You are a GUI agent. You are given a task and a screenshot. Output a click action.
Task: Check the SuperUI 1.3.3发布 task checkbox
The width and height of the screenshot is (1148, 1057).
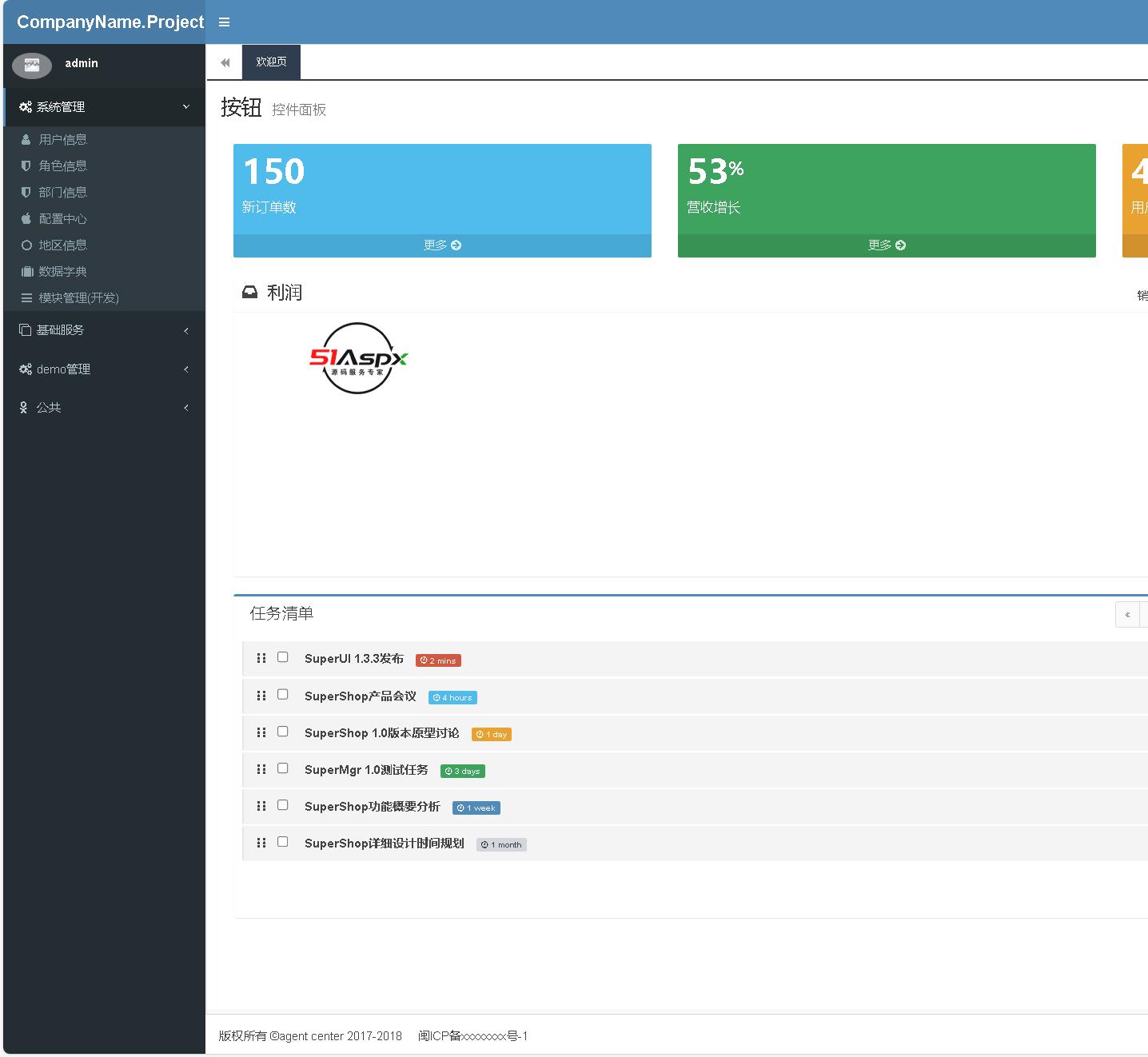pyautogui.click(x=283, y=657)
